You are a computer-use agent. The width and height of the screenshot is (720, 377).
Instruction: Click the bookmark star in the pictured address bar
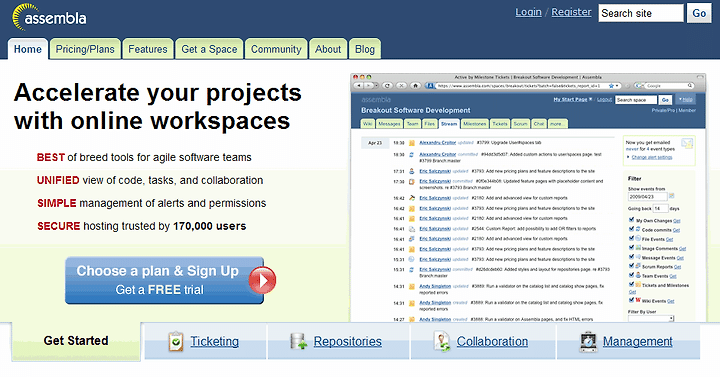coord(611,86)
